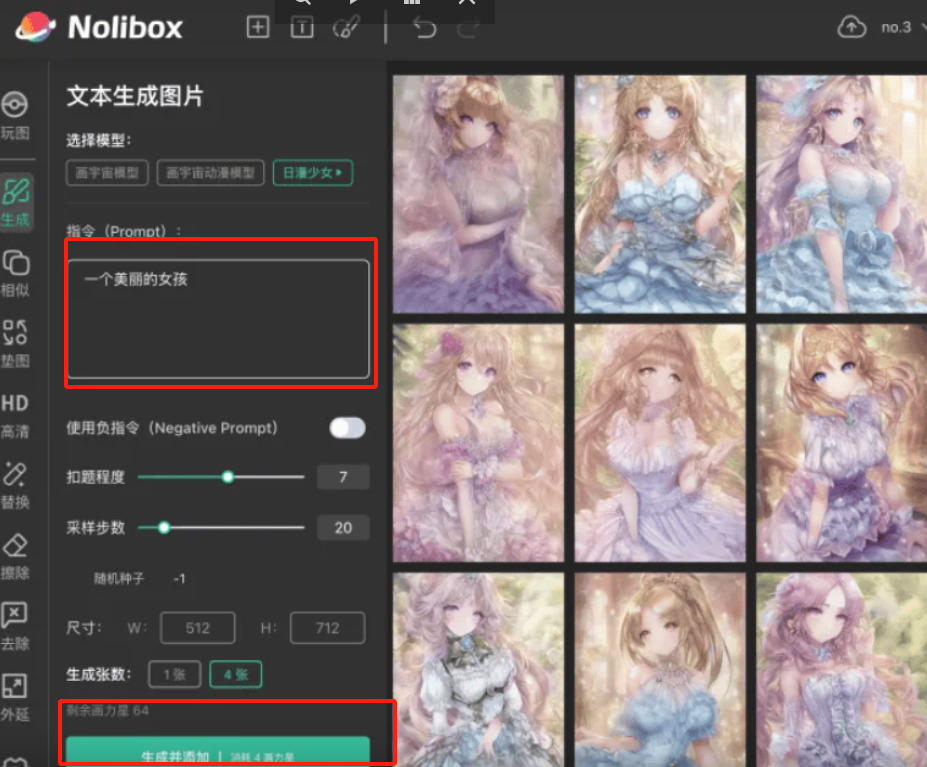The height and width of the screenshot is (767, 927).
Task: Expand the 日漫少女 model dropdown
Action: point(313,172)
